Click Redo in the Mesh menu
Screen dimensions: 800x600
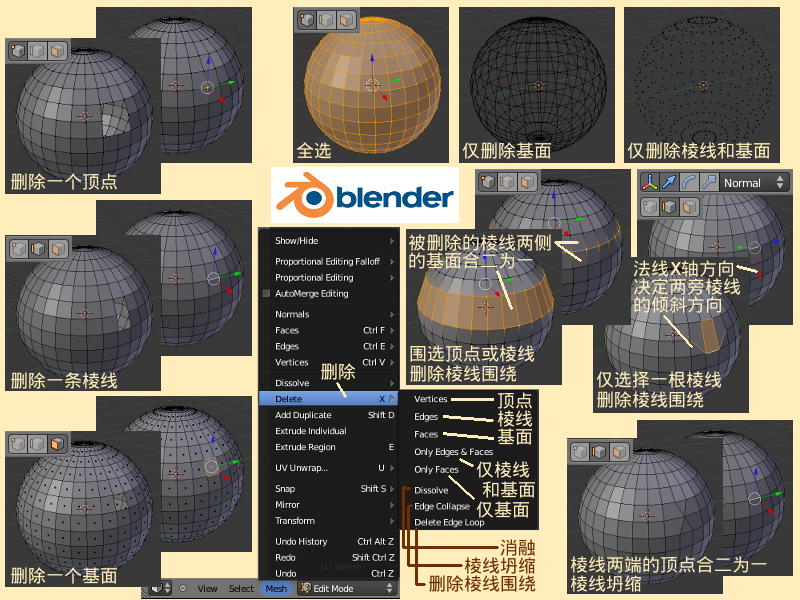click(329, 557)
